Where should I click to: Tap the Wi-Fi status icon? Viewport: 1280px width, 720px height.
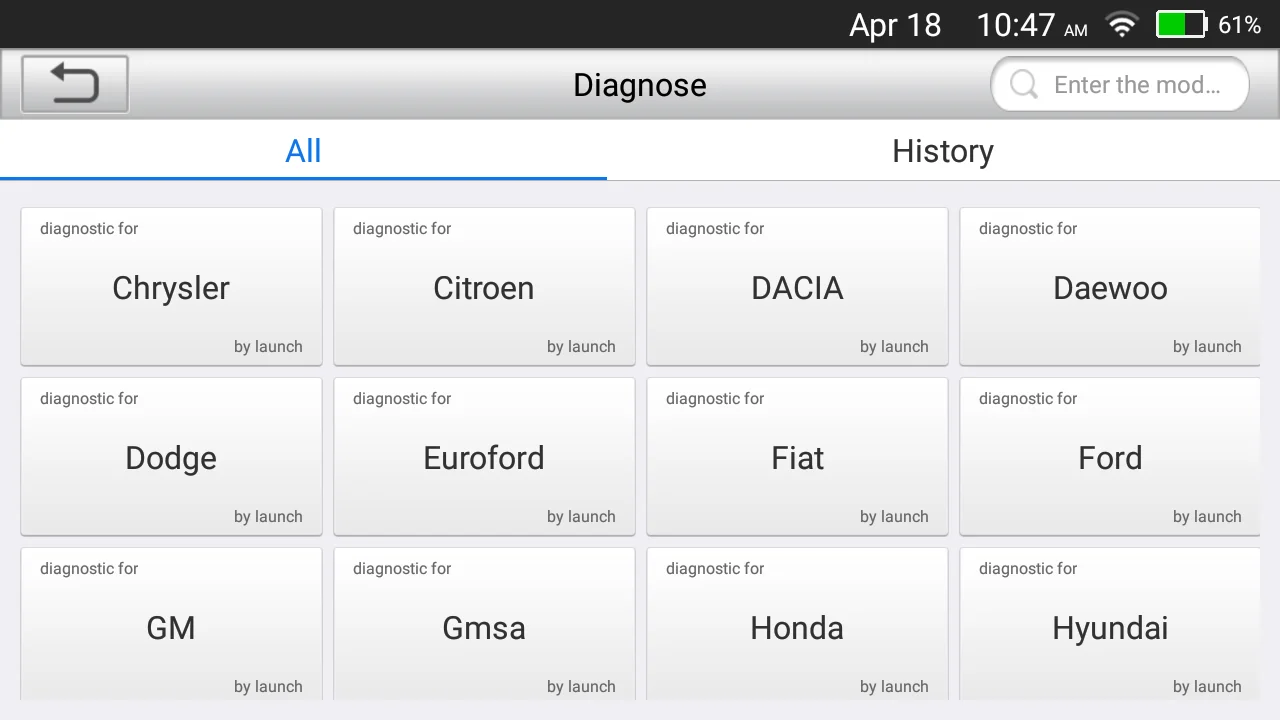coord(1122,25)
